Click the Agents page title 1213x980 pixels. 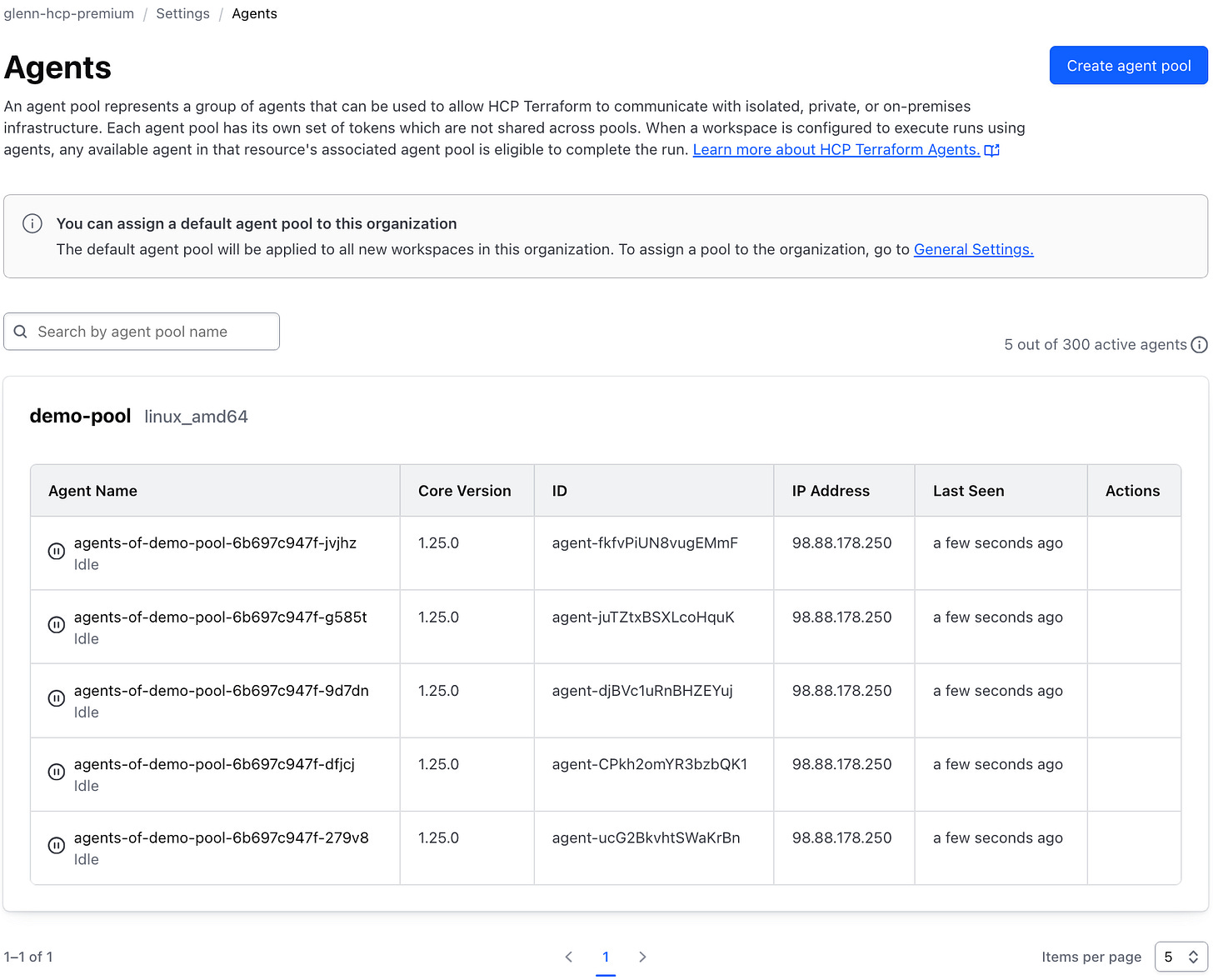57,67
